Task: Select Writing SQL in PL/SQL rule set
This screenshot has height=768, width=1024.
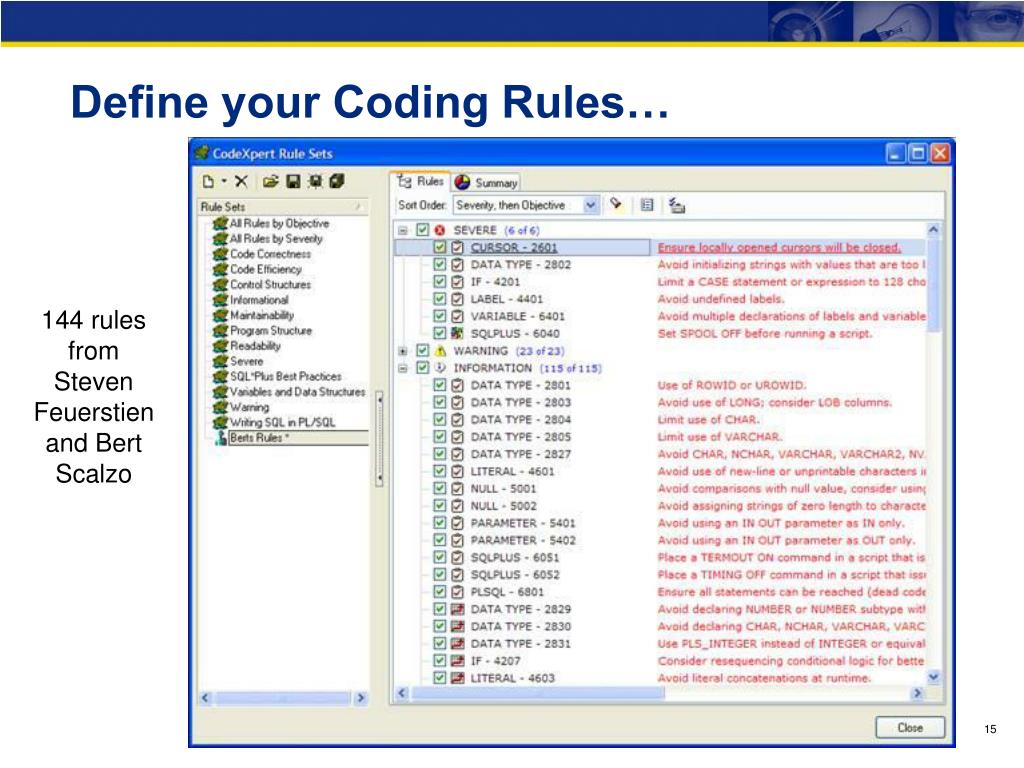Action: click(x=282, y=423)
